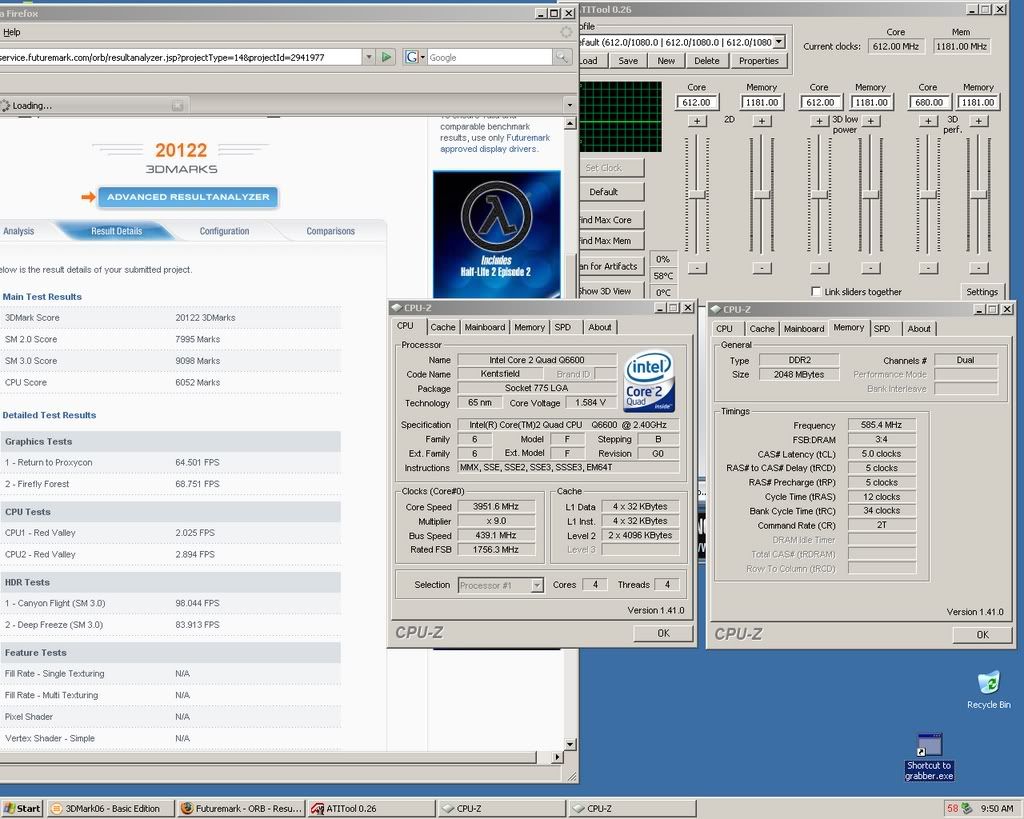Open the Google search engine selector icon
This screenshot has height=819, width=1024.
pyautogui.click(x=413, y=57)
